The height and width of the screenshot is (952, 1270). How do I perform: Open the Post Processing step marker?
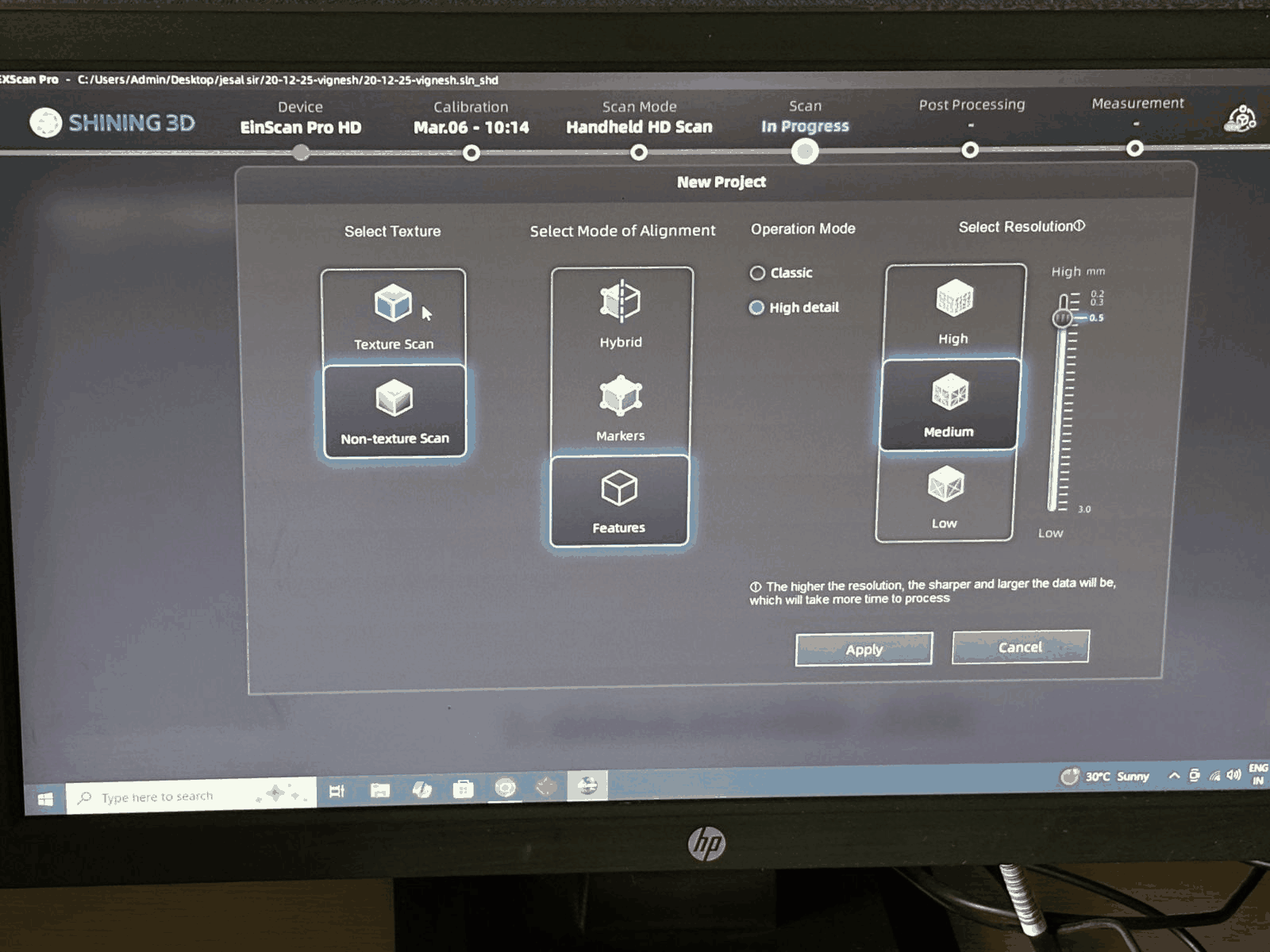(x=970, y=150)
